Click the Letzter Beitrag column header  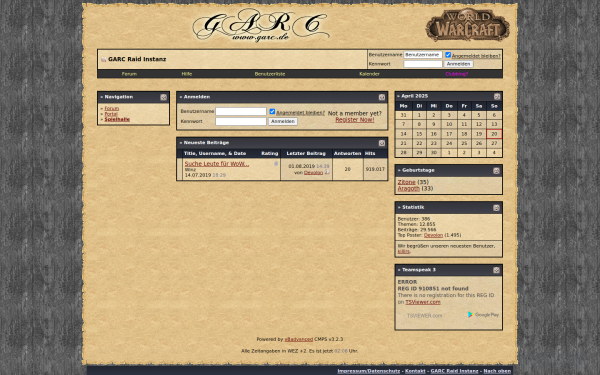[x=306, y=153]
